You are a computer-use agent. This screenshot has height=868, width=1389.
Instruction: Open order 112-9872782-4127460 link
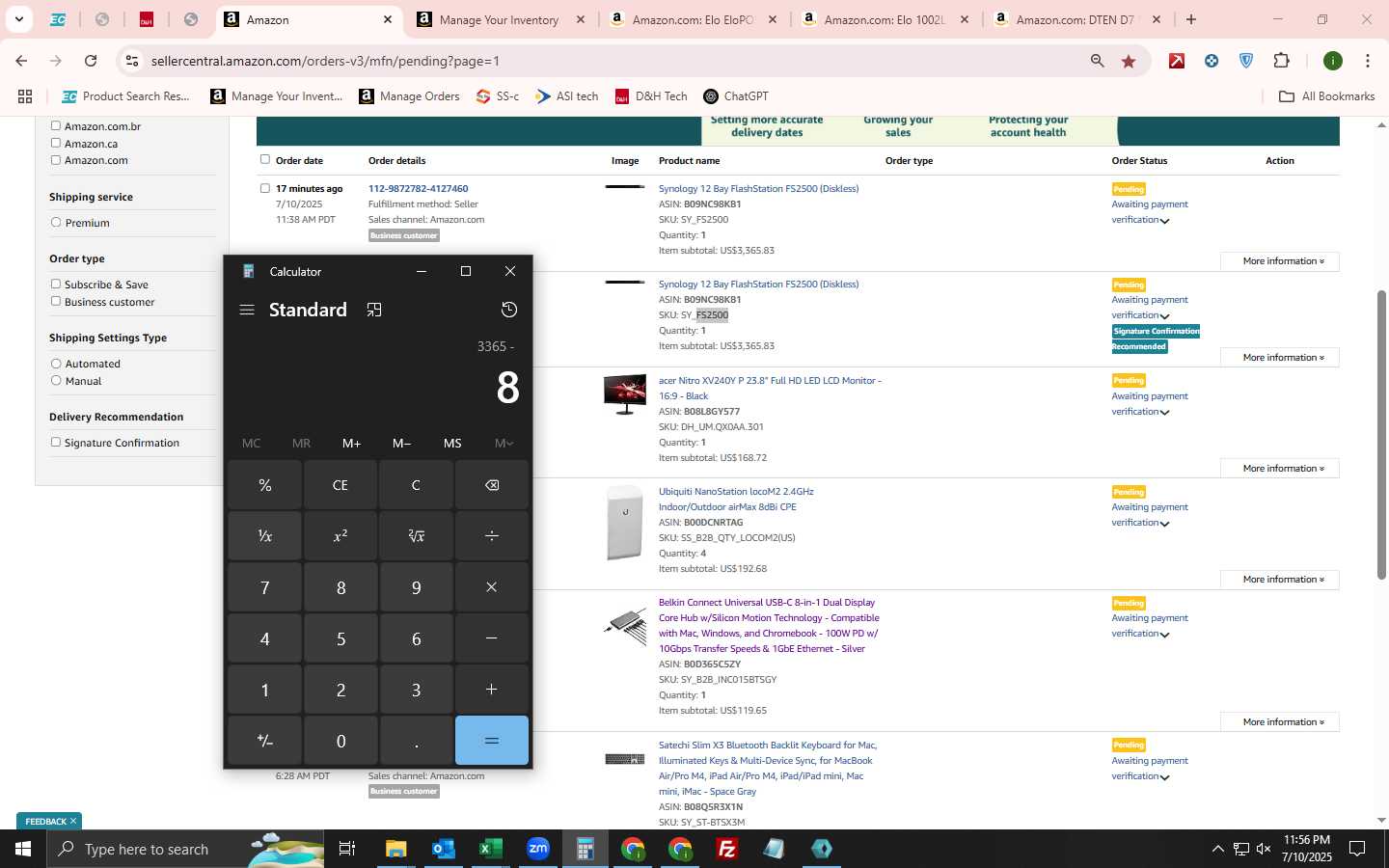419,188
